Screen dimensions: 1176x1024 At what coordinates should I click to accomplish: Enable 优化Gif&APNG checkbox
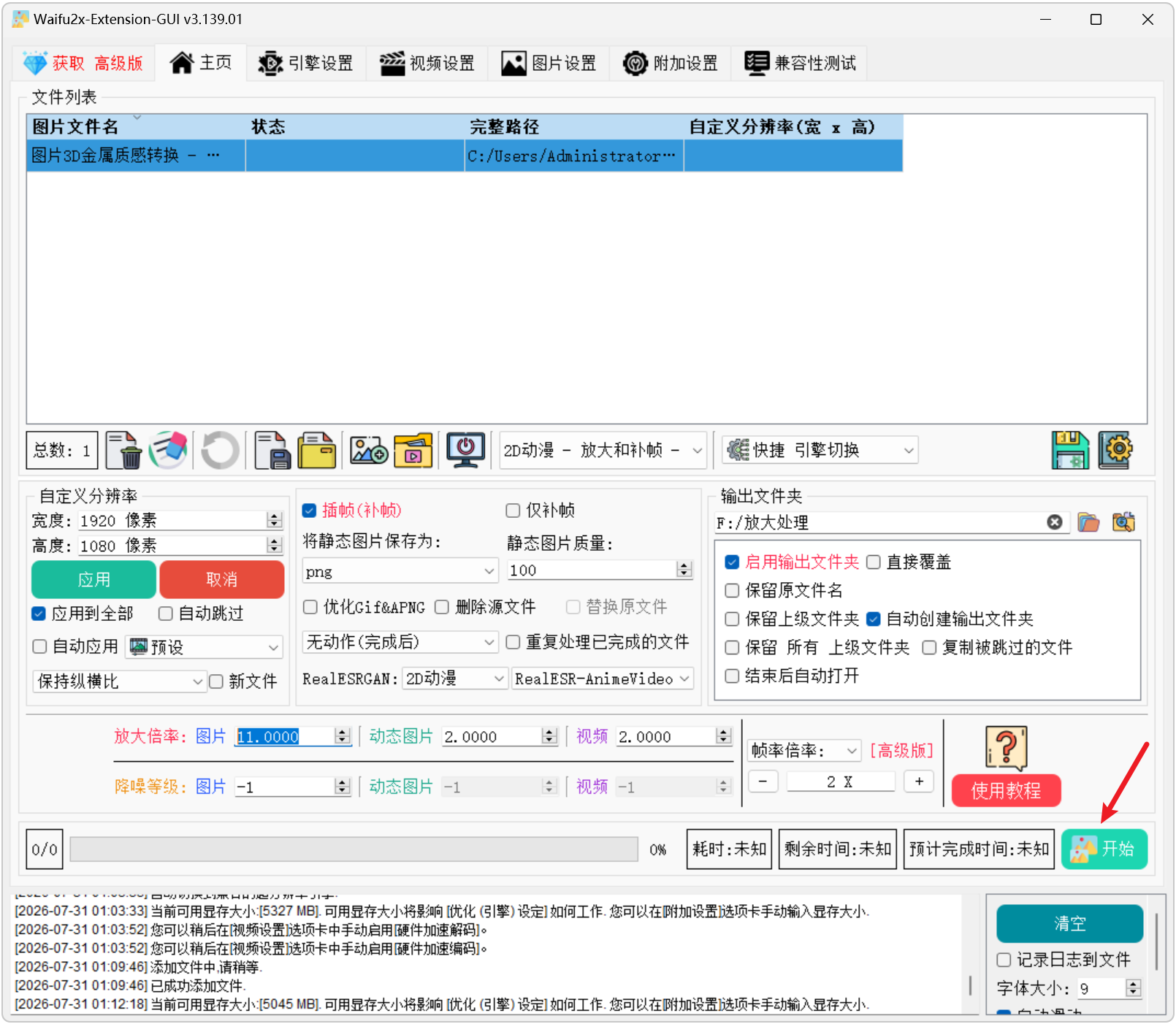pyautogui.click(x=310, y=607)
